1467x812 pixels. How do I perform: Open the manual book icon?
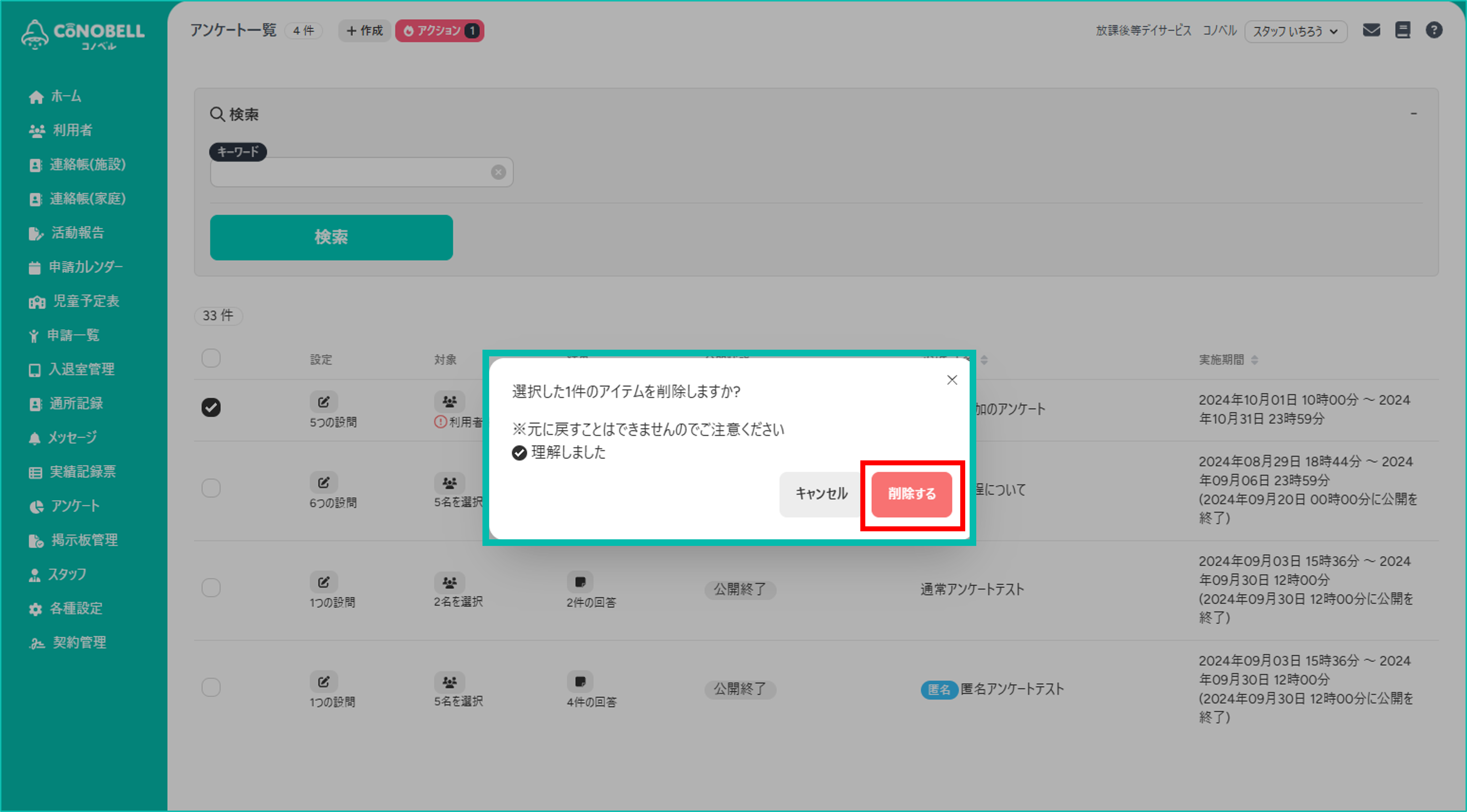tap(1403, 30)
